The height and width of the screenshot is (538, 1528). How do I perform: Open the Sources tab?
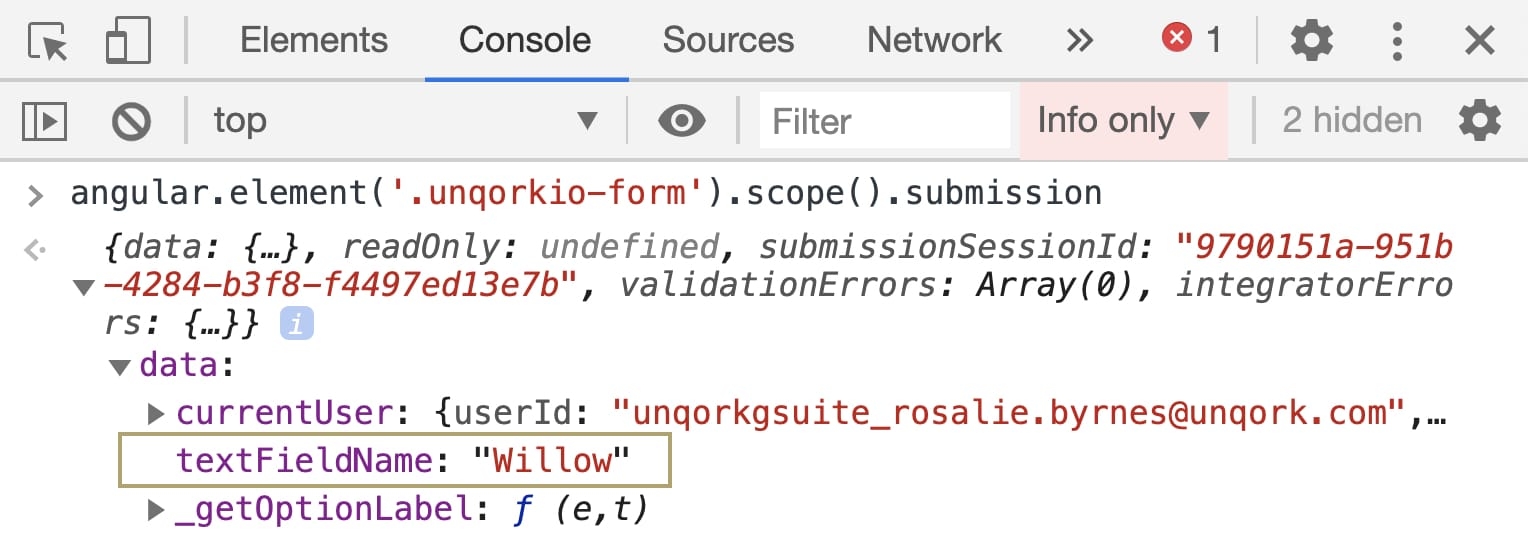[x=728, y=40]
